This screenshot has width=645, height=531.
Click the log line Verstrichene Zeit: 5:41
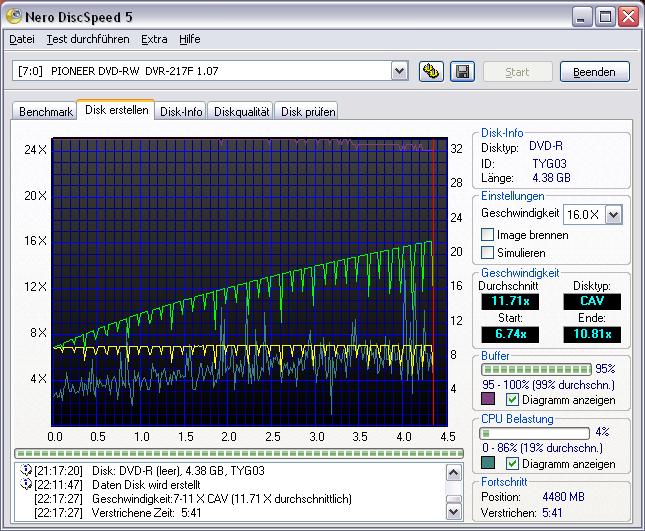pos(146,513)
